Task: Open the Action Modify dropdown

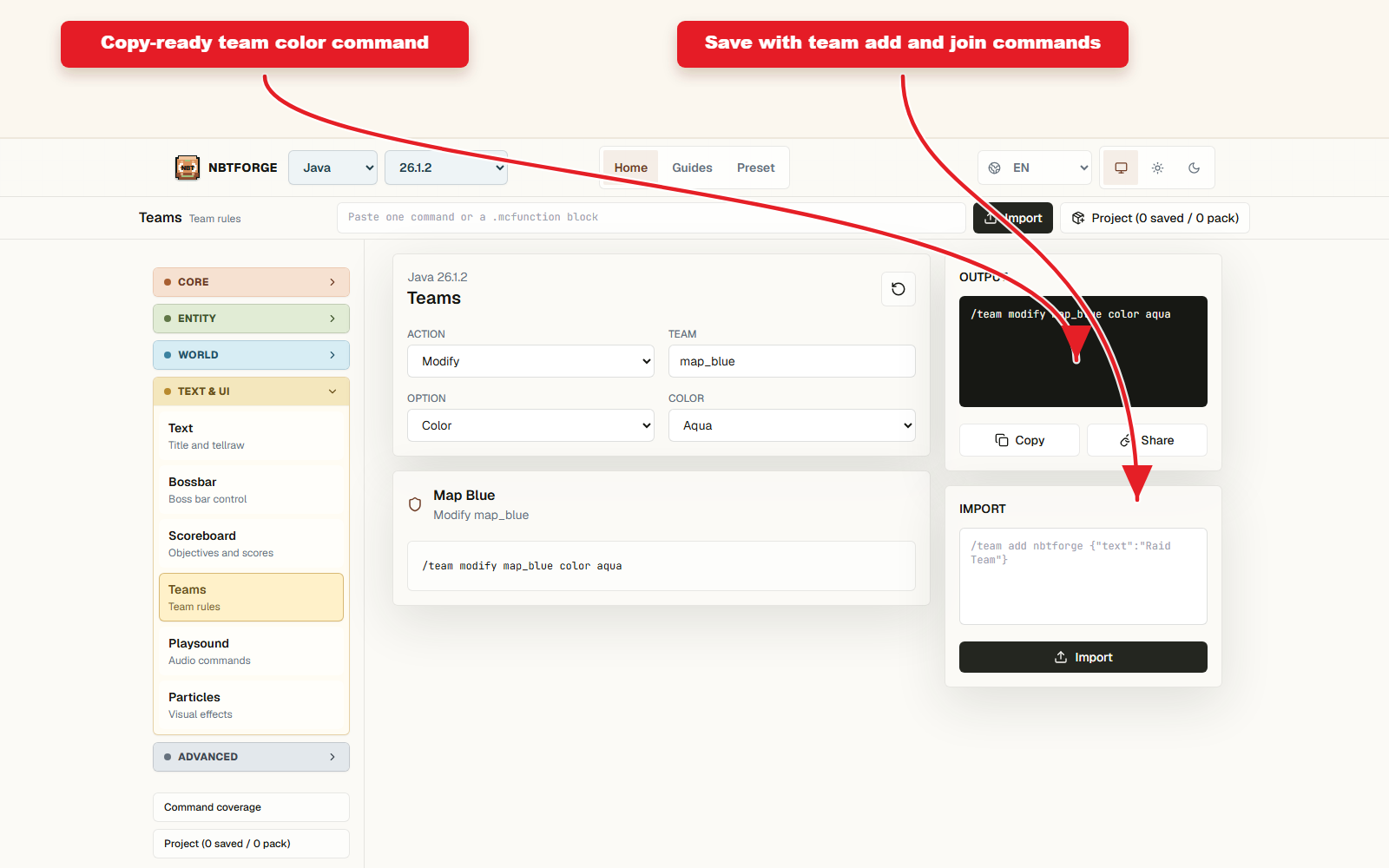Action: coord(530,361)
